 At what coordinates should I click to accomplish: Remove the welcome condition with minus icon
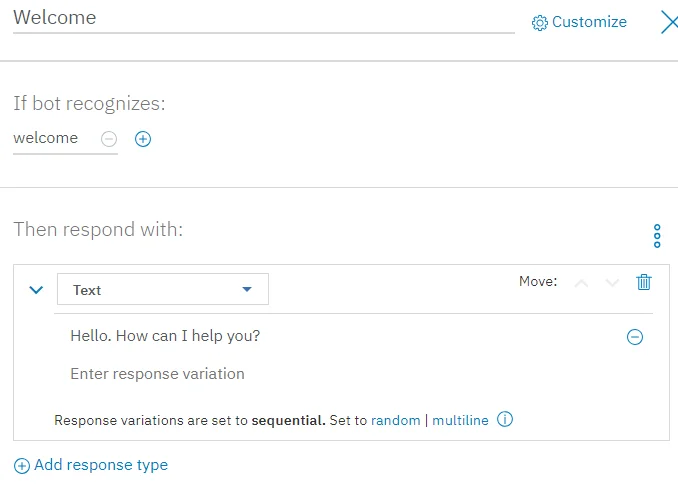[x=109, y=139]
